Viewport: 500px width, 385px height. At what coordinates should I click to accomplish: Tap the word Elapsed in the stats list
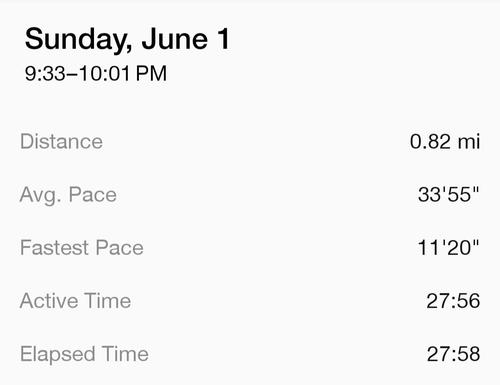58,355
